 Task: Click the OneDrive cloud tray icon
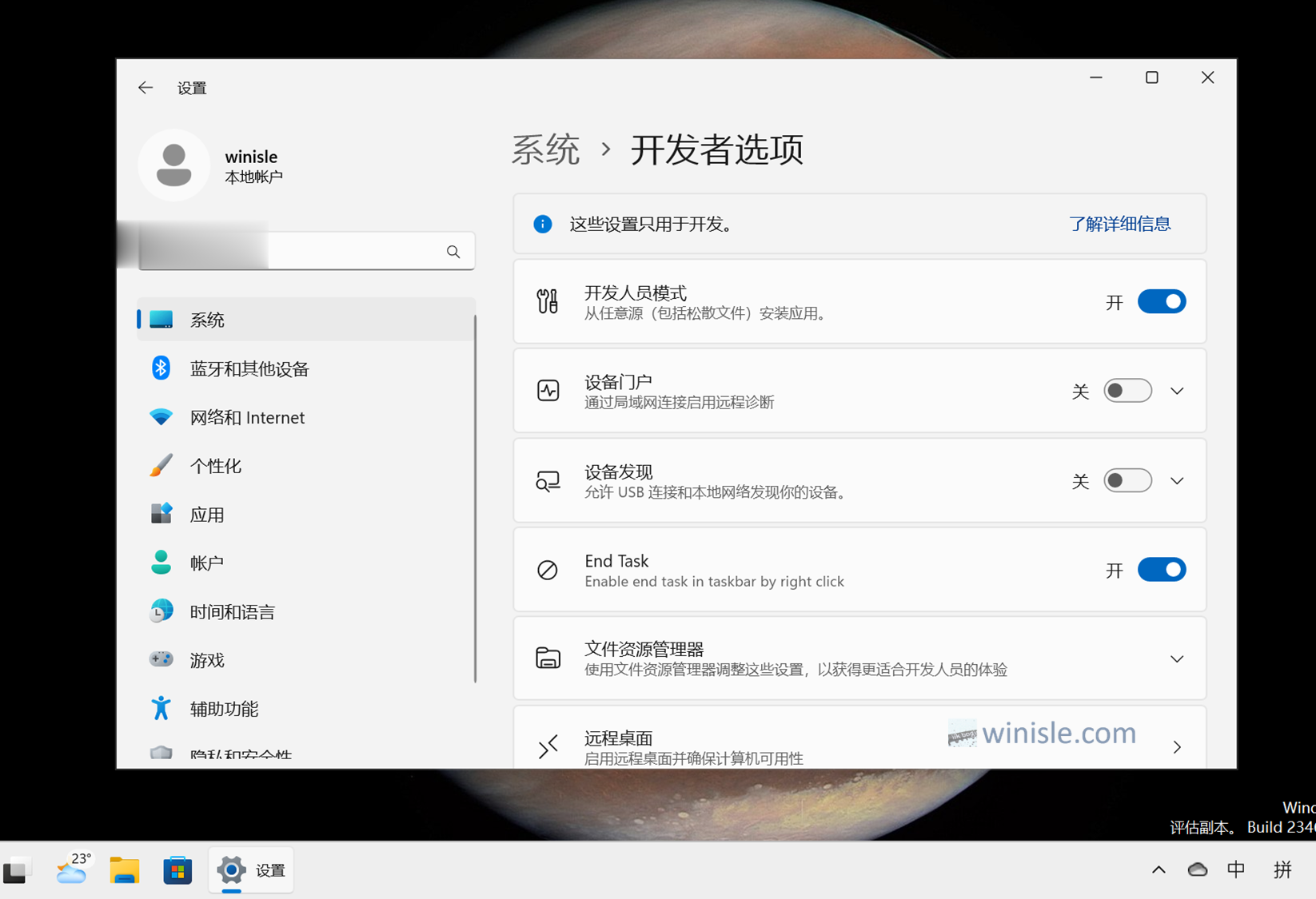1197,869
